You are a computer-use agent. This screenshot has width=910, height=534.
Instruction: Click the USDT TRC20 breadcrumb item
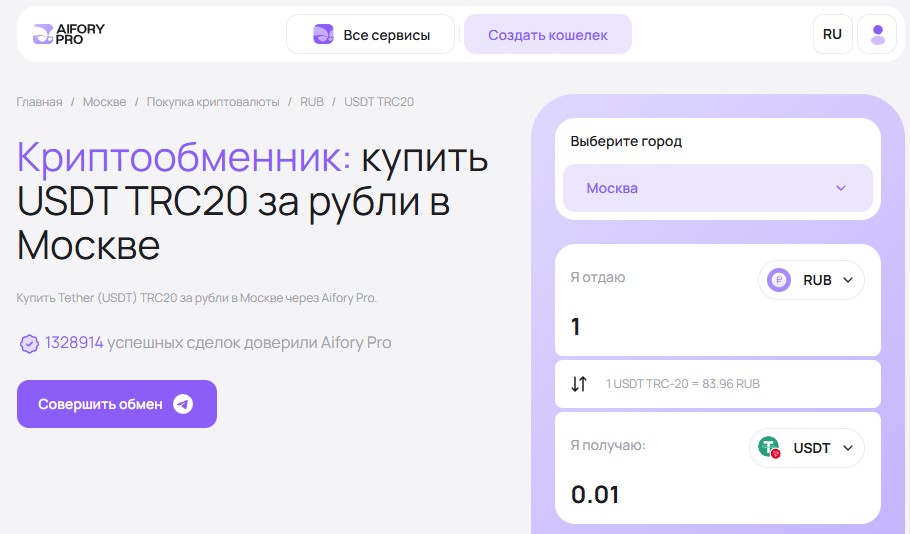coord(379,102)
